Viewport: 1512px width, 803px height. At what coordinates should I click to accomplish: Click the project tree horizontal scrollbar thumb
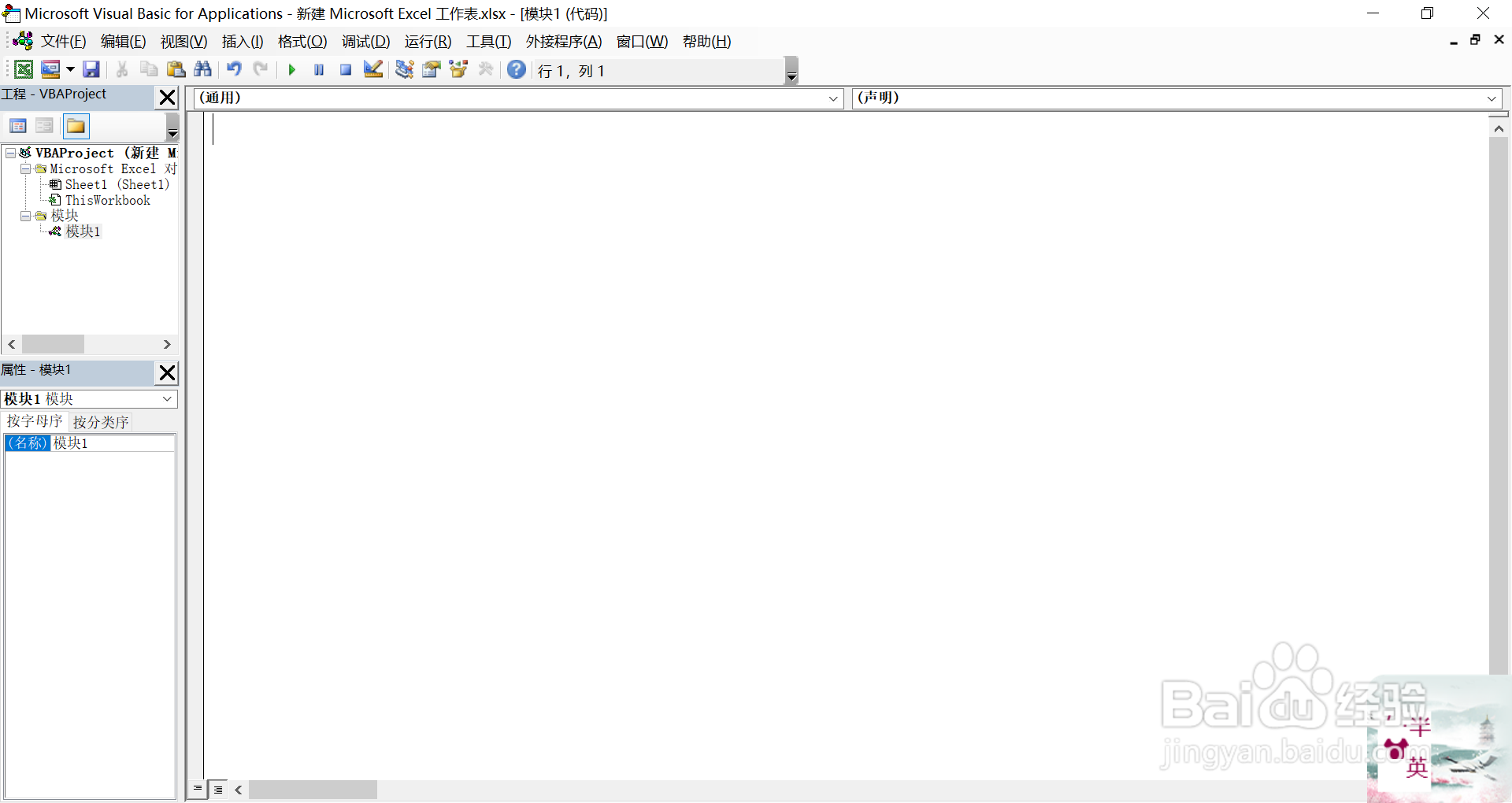53,345
